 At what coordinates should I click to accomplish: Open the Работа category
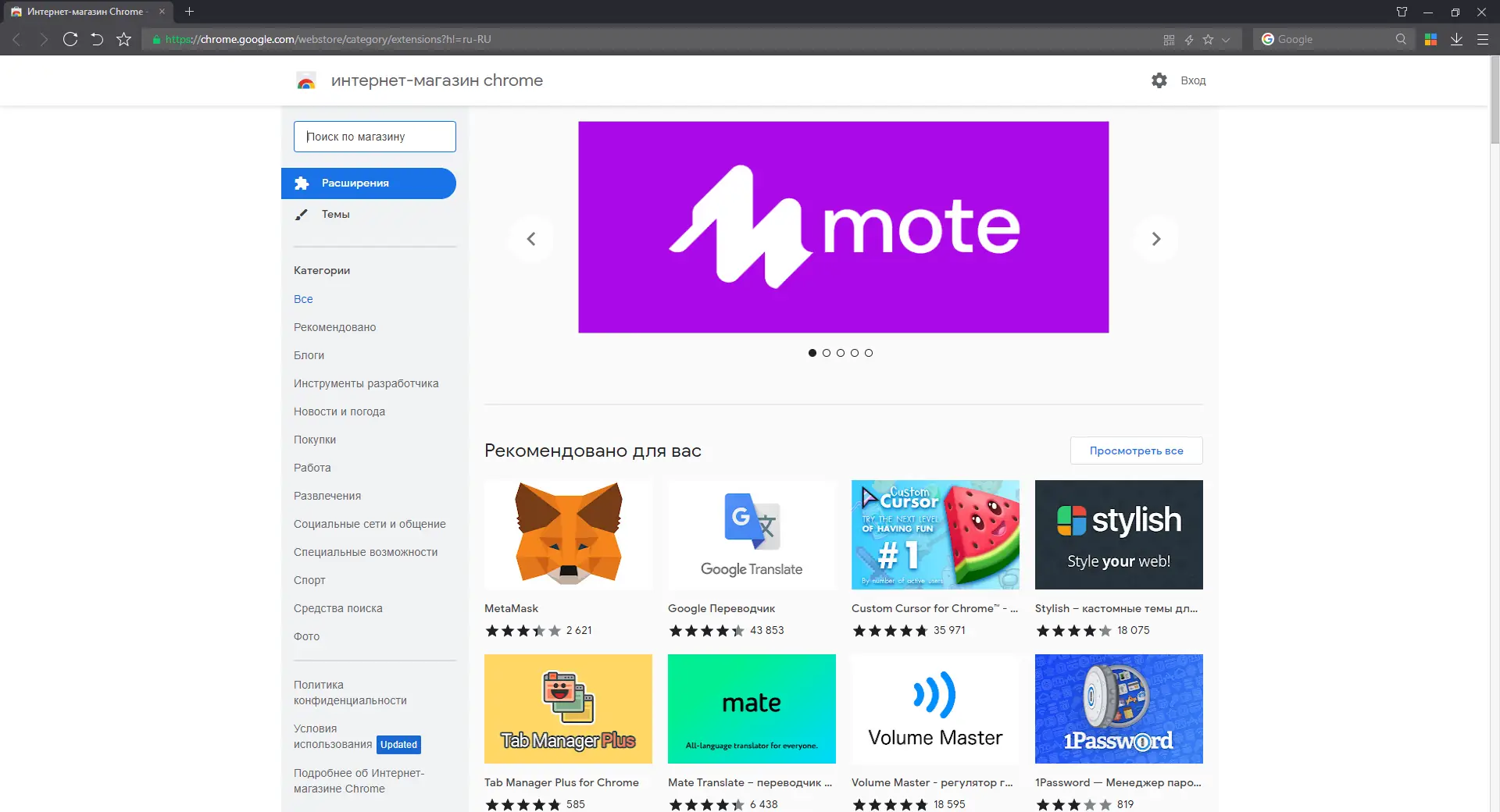pyautogui.click(x=312, y=468)
